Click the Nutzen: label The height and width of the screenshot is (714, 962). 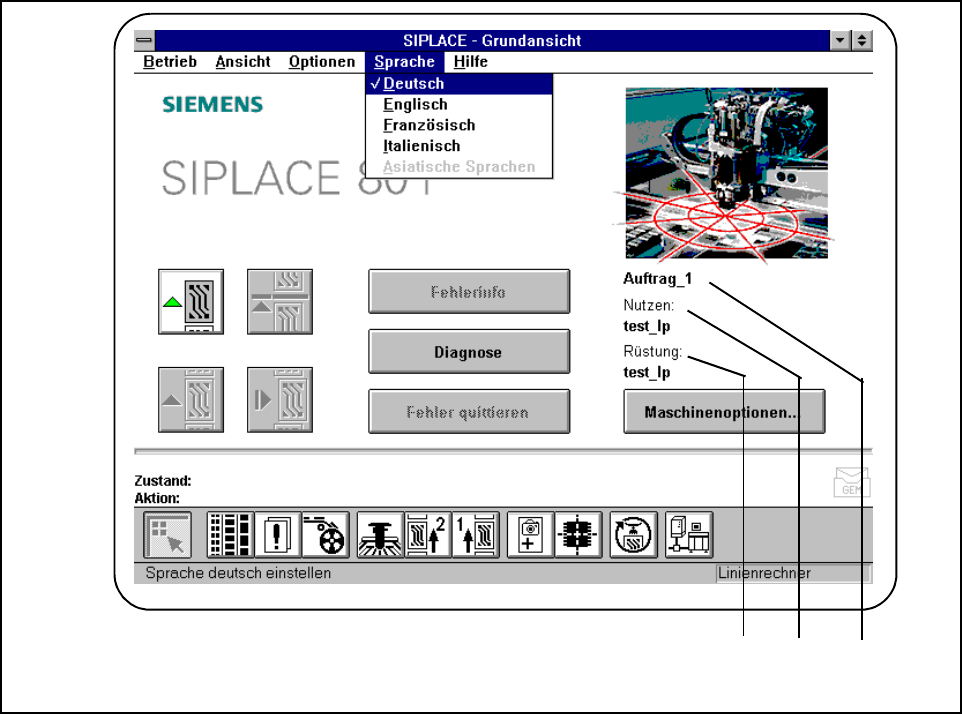[648, 305]
